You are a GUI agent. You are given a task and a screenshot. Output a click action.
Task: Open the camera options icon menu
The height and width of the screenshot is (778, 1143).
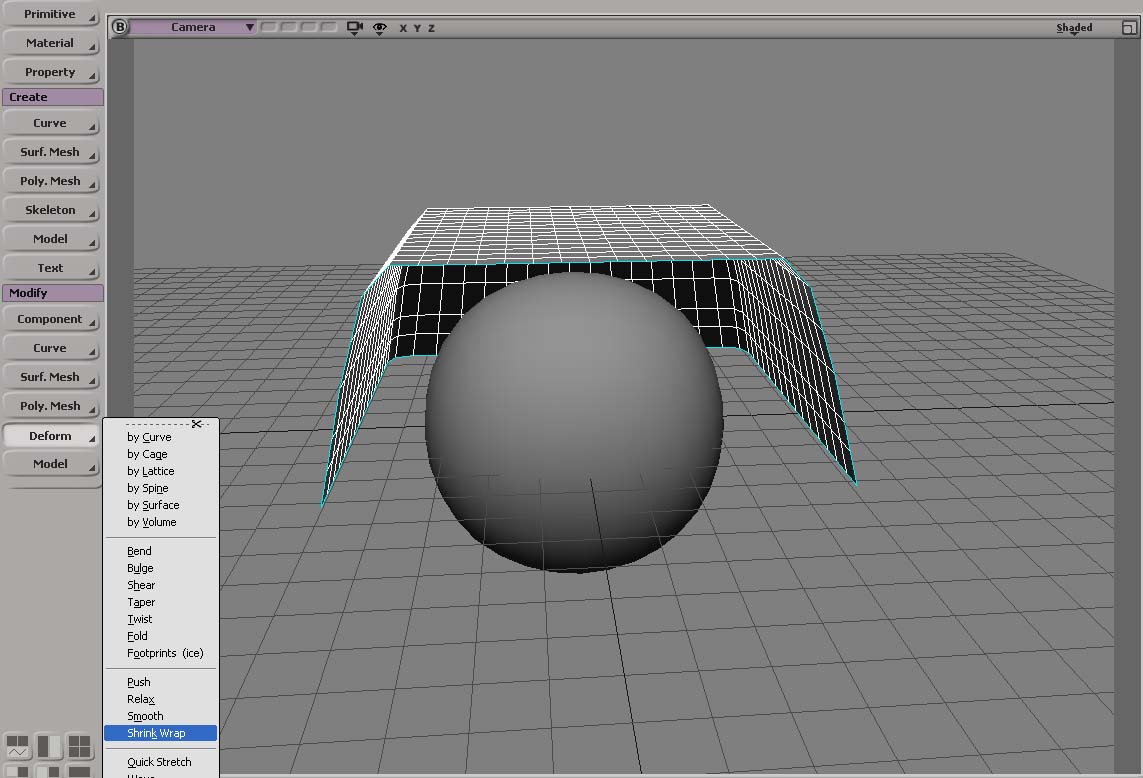coord(354,28)
